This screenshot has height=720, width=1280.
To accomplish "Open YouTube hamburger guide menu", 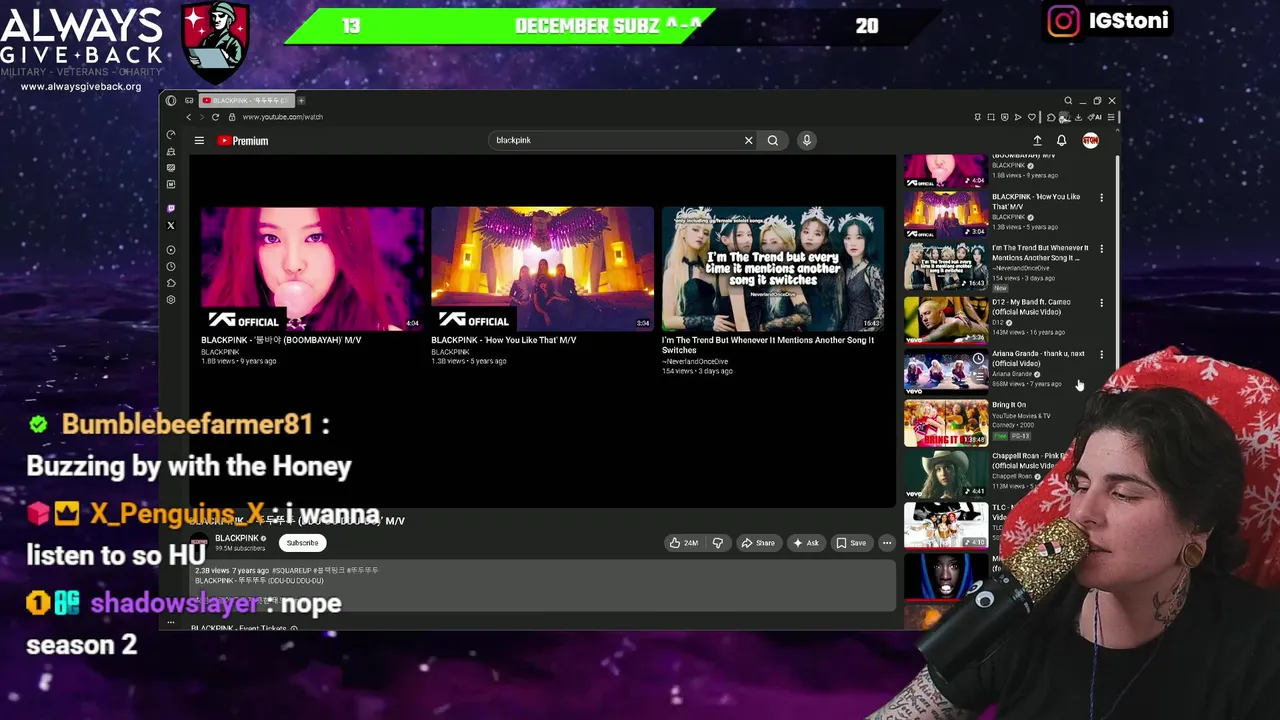I will pos(199,141).
